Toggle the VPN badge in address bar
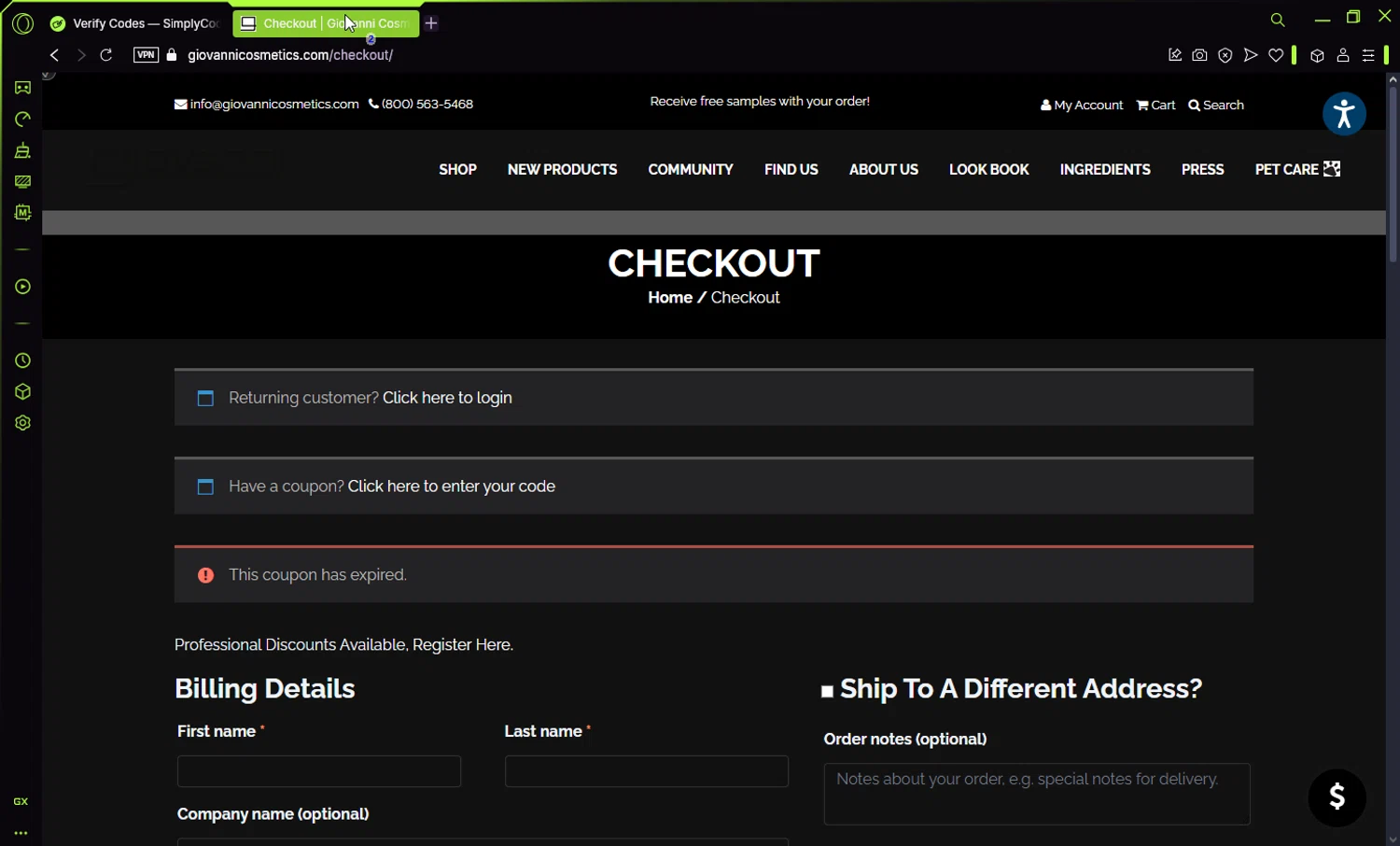1400x846 pixels. click(146, 55)
